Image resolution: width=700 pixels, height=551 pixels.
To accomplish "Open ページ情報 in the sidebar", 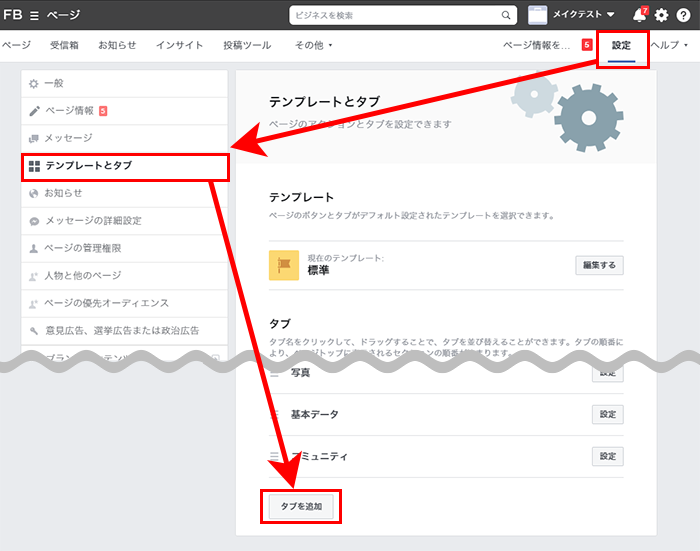I will tap(125, 111).
